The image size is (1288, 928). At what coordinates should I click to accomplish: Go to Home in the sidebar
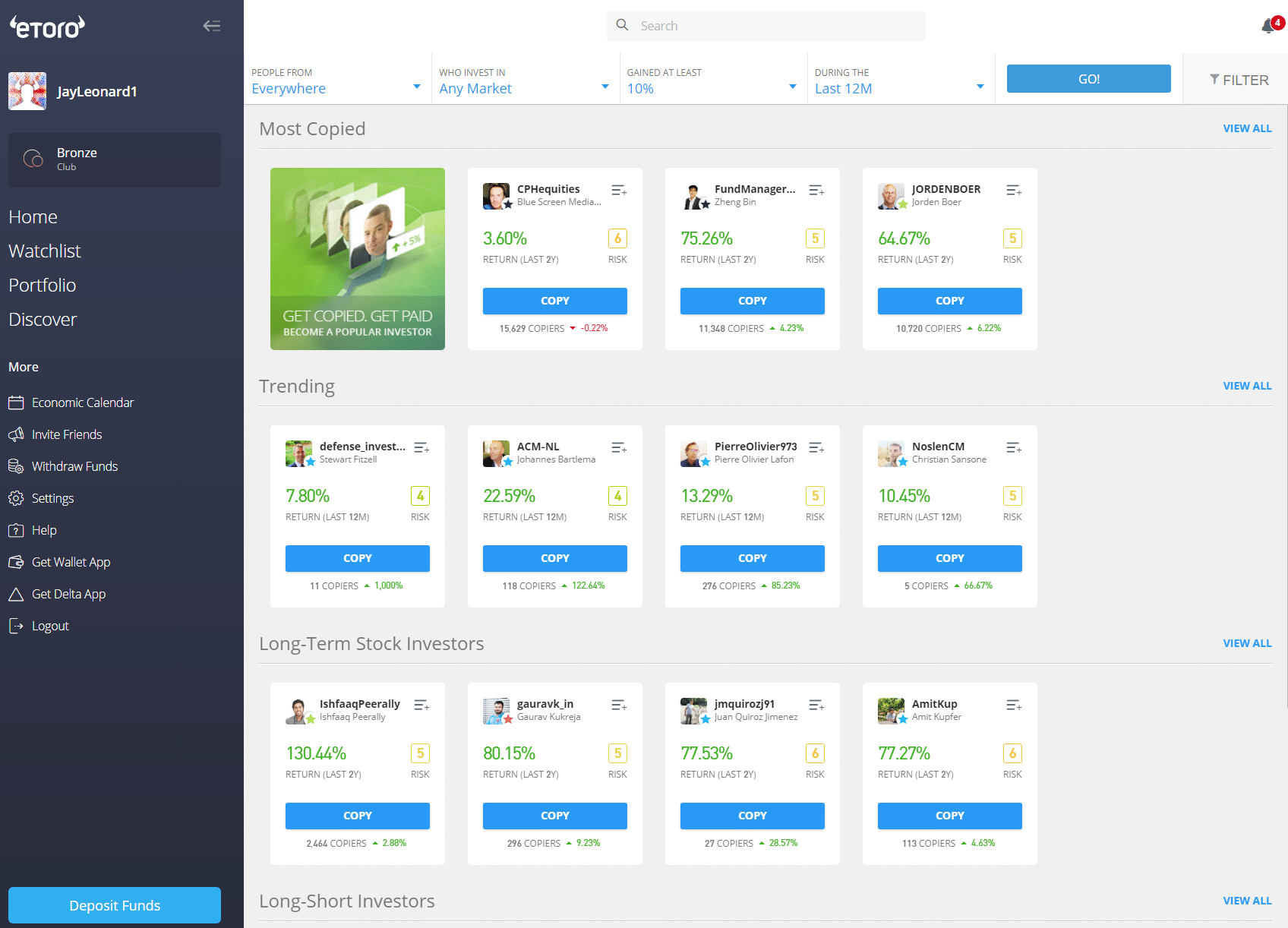[33, 217]
